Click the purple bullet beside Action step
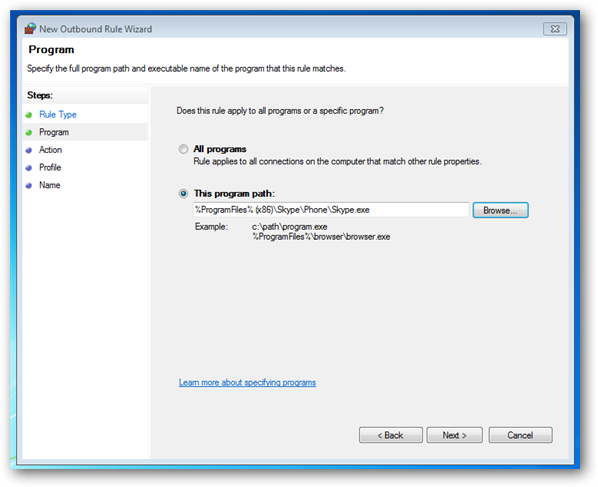Screen dimensions: 598x487 [29, 150]
